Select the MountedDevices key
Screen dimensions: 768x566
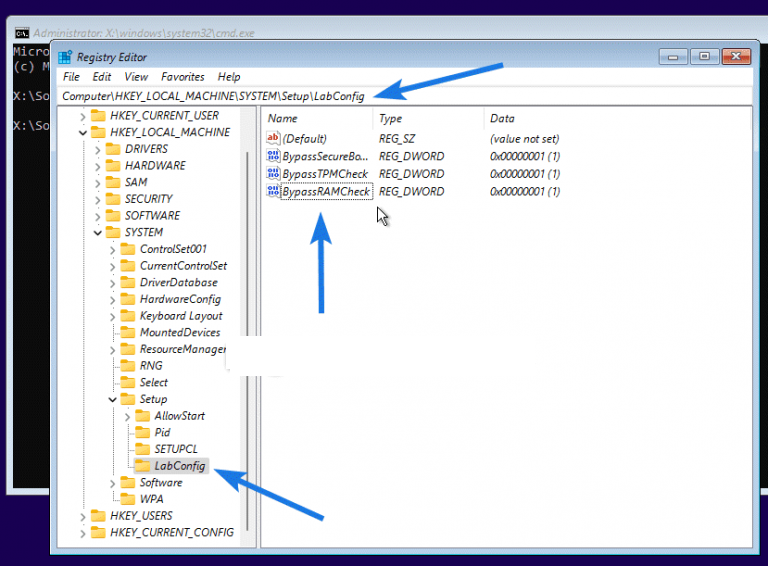(180, 333)
